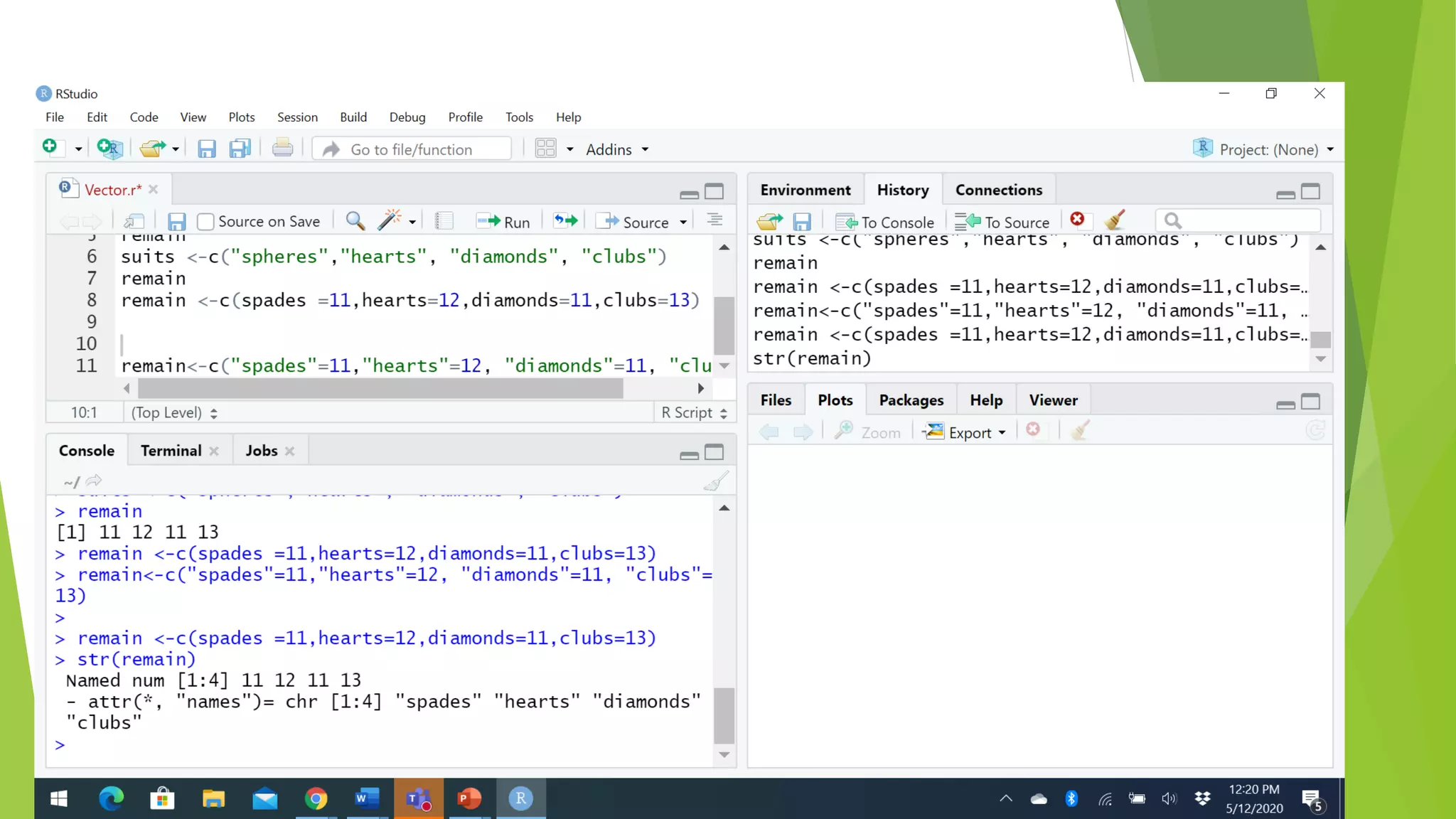Image resolution: width=1456 pixels, height=819 pixels.
Task: Click the Open file folder icon
Action: pos(152,148)
